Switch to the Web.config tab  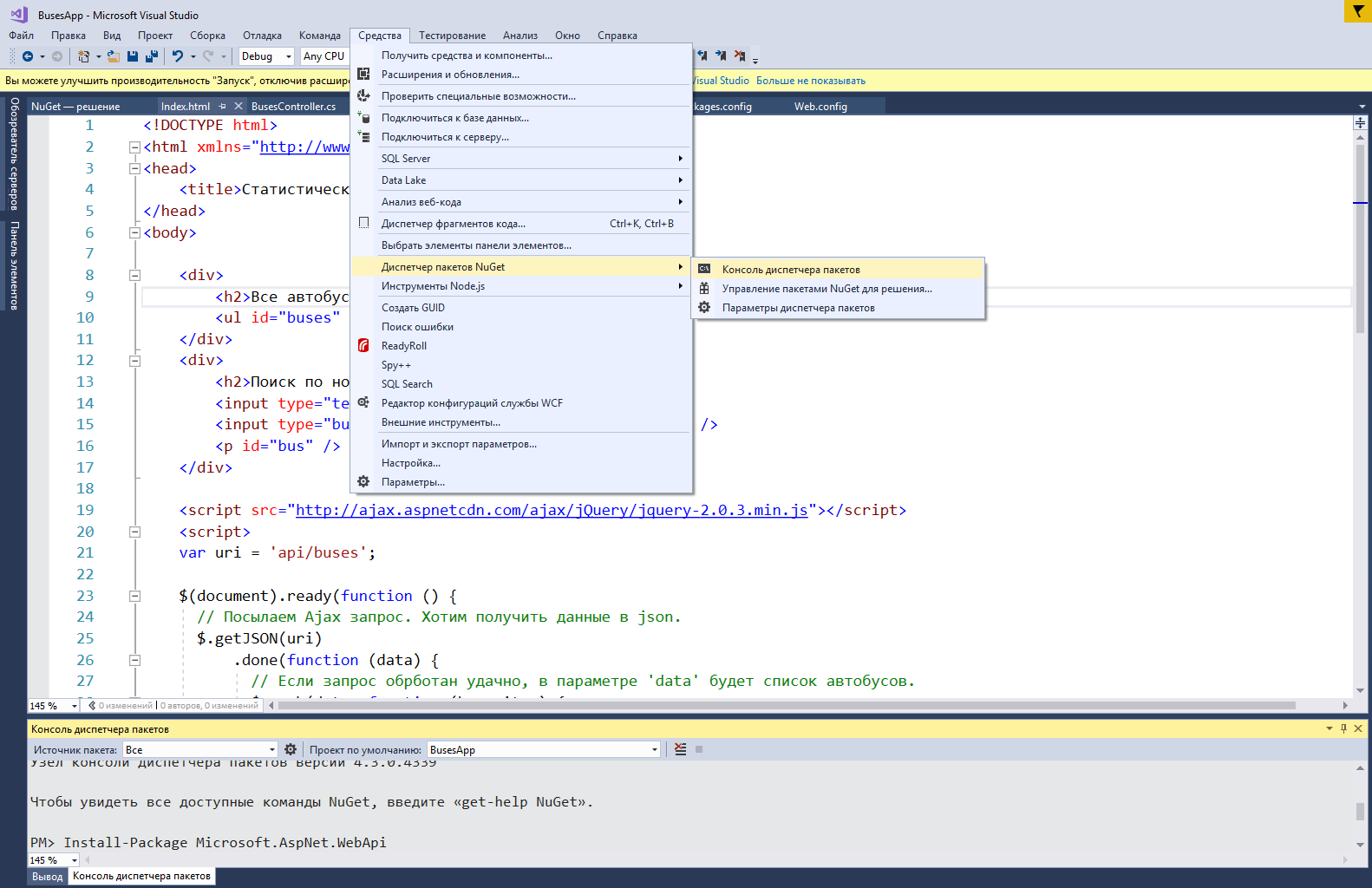(x=820, y=107)
